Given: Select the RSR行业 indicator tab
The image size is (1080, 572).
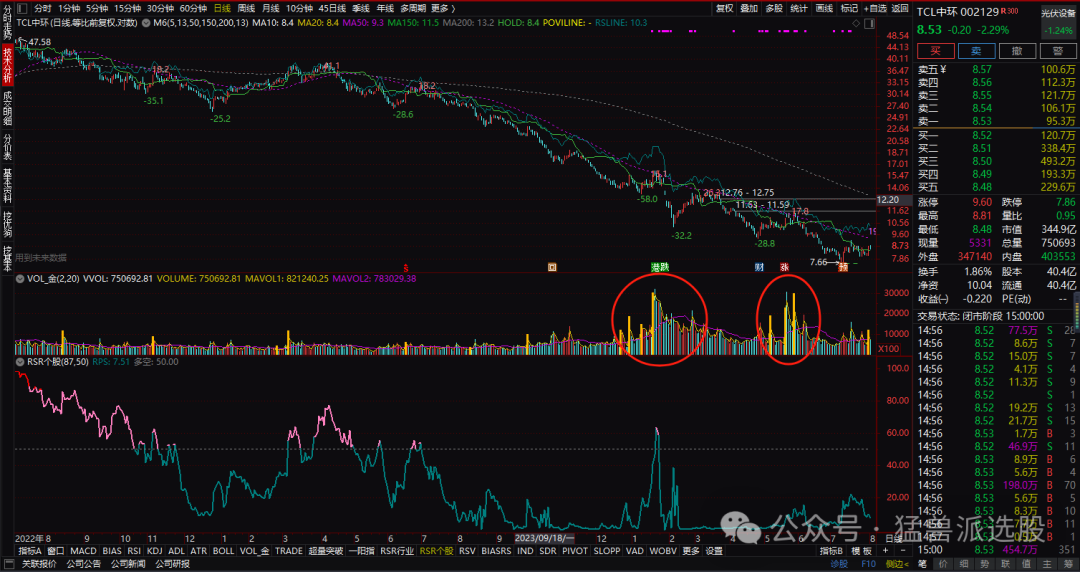Looking at the screenshot, I should [x=397, y=551].
